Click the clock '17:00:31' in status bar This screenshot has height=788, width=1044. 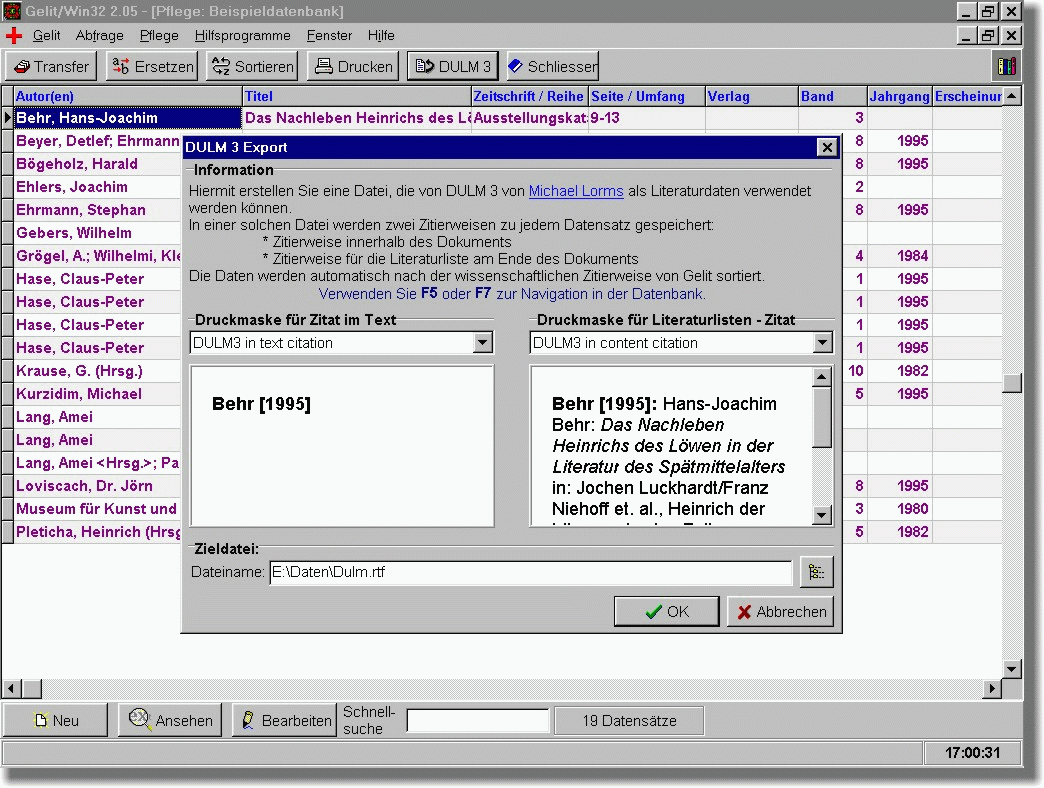click(x=973, y=753)
